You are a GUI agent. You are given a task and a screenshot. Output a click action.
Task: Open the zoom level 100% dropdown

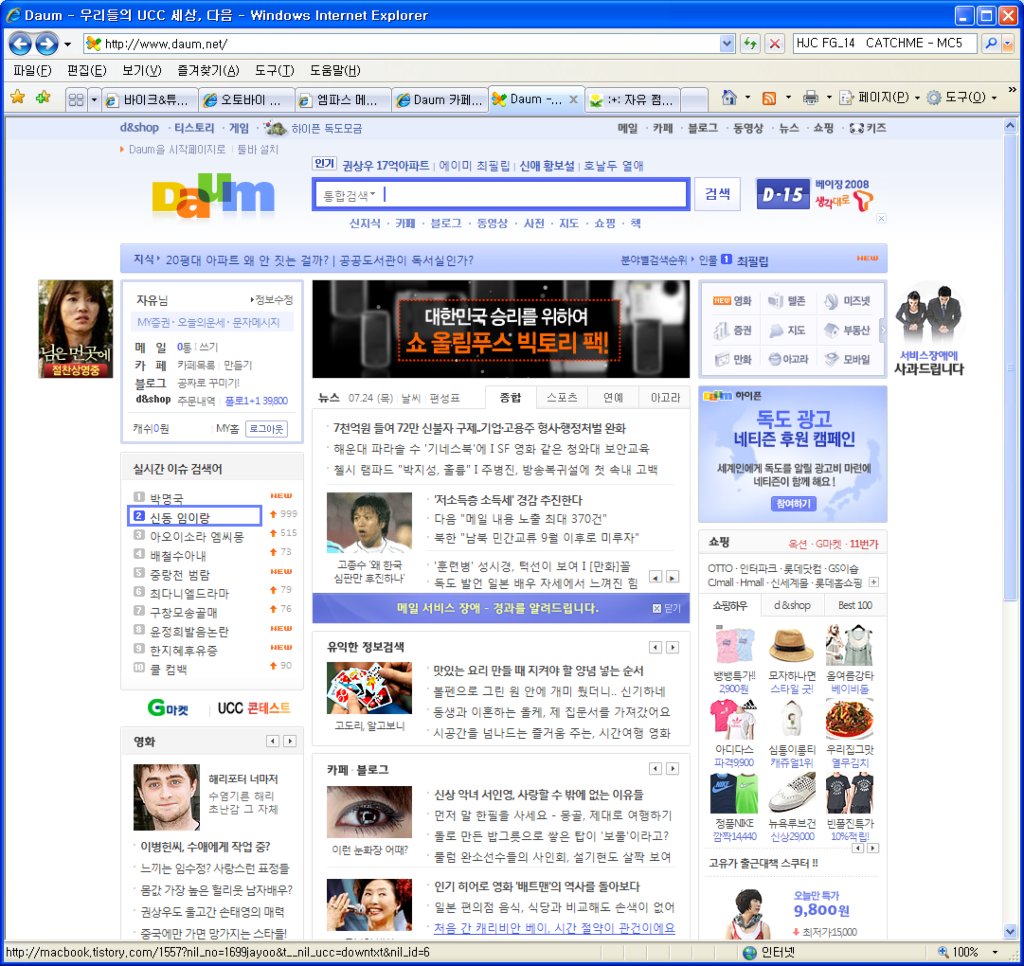pos(995,952)
